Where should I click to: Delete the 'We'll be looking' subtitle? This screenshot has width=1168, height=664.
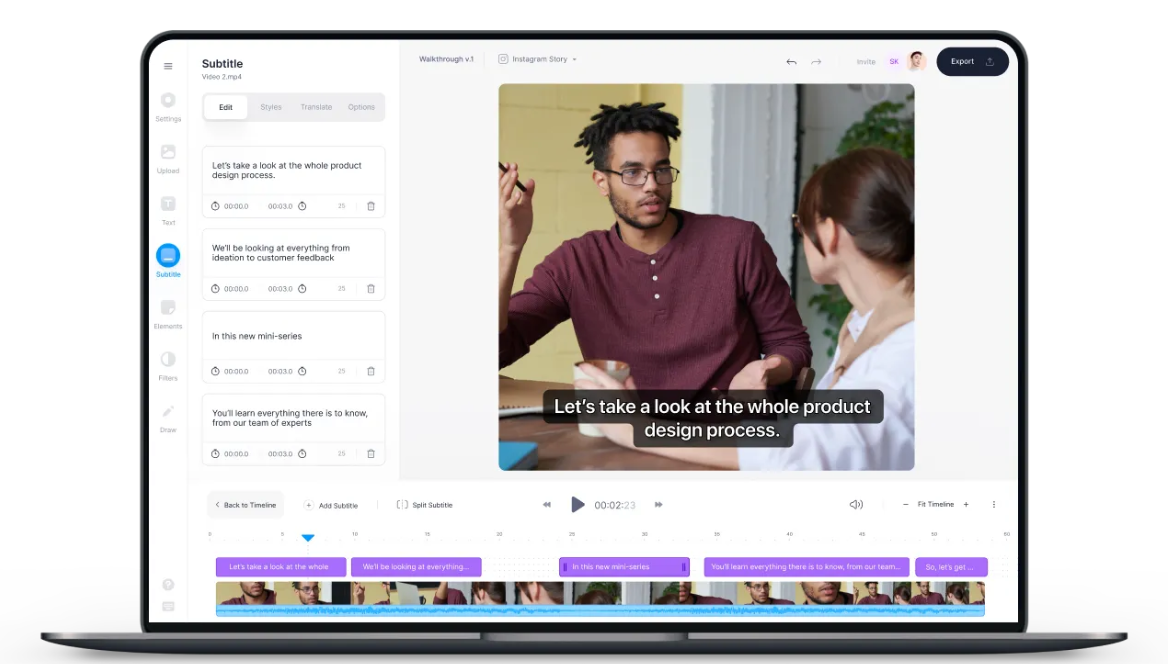[371, 289]
